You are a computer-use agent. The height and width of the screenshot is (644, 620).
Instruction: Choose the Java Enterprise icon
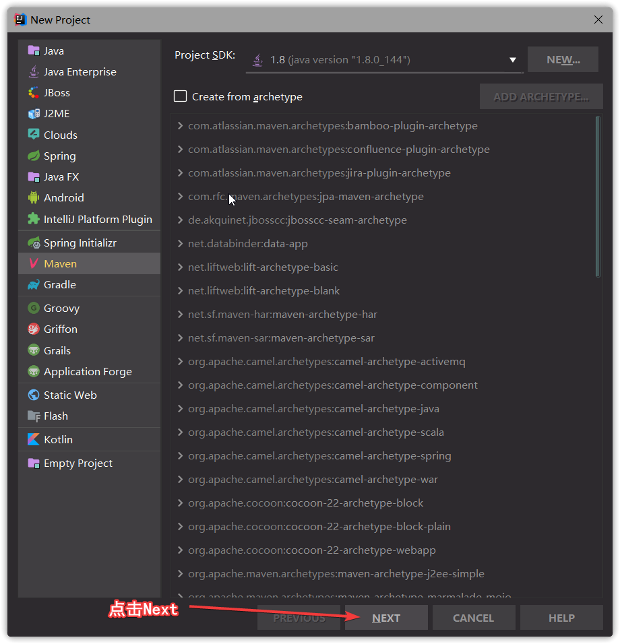pos(33,71)
